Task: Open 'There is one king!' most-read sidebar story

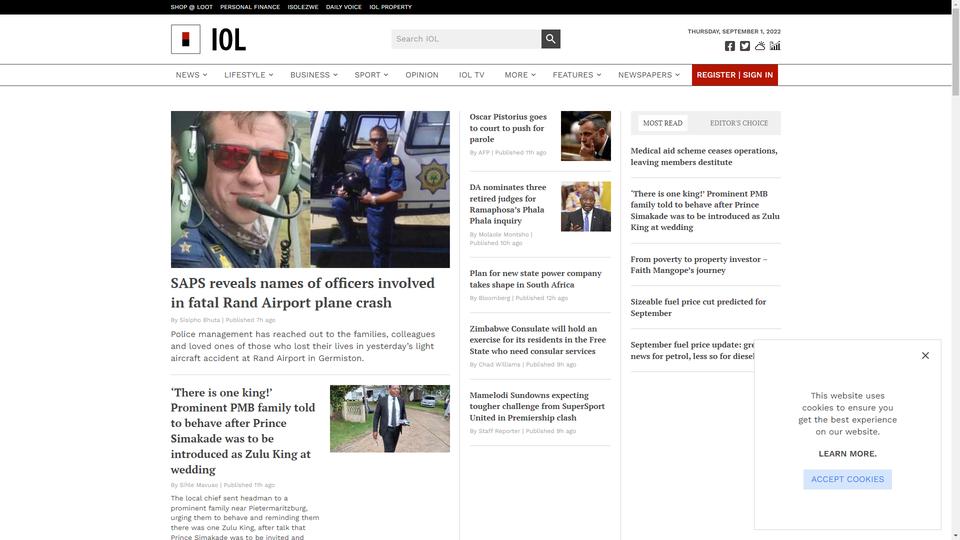Action: [705, 210]
